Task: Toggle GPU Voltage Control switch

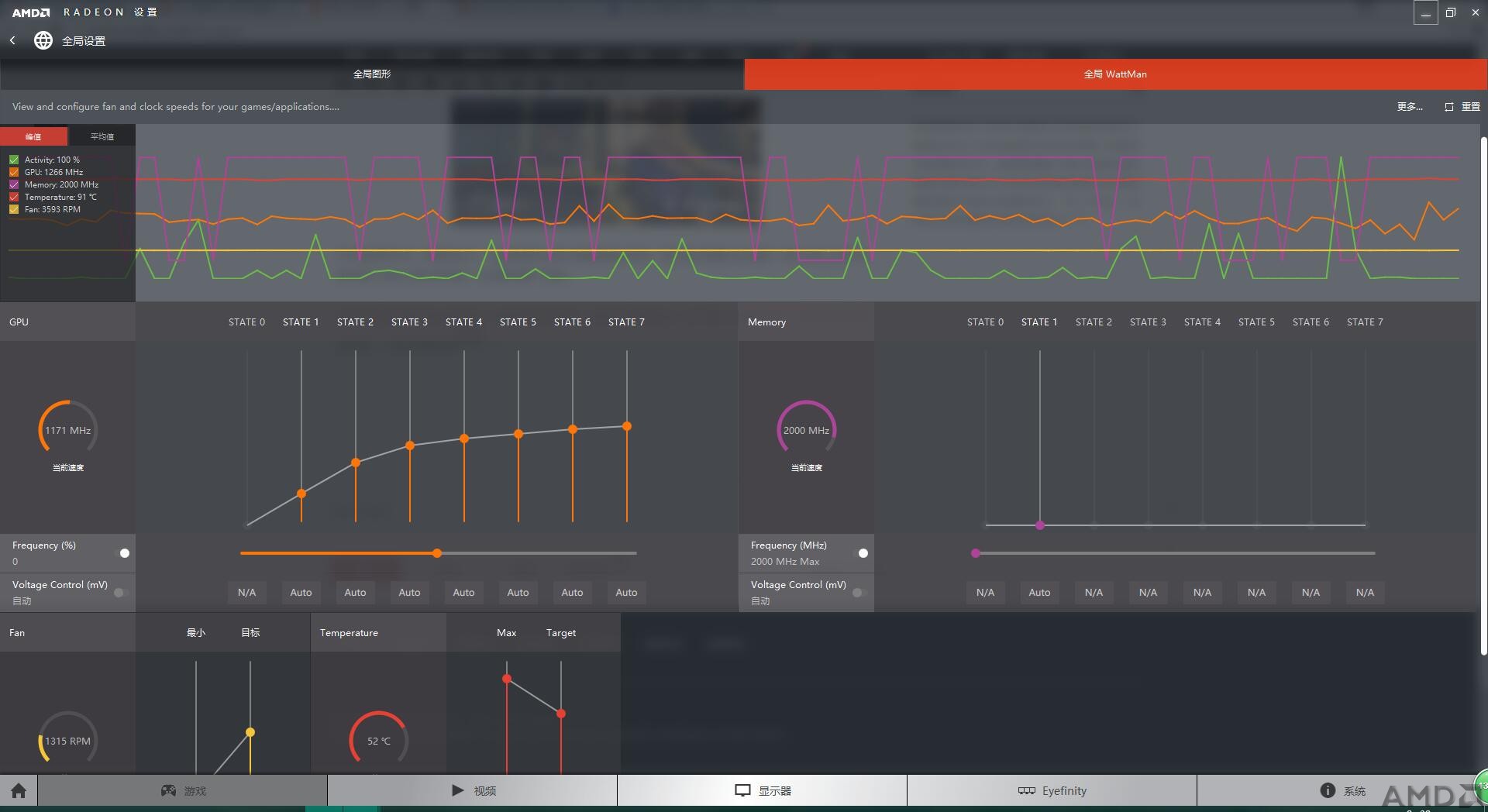Action: click(x=120, y=593)
